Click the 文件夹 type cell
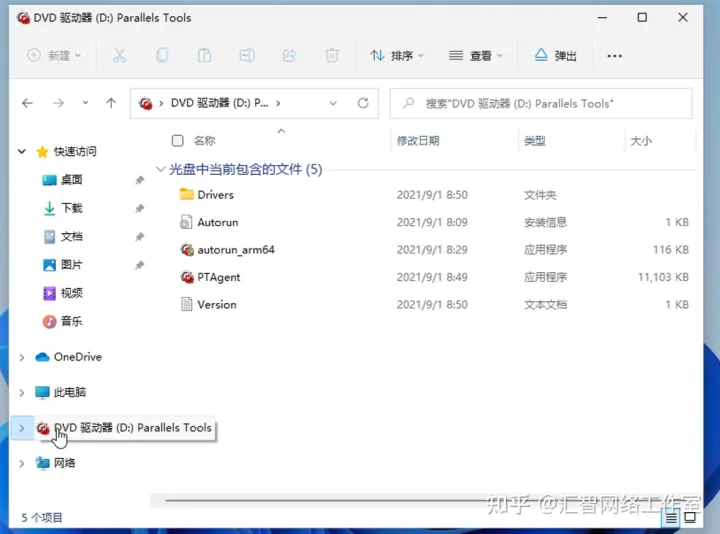The width and height of the screenshot is (720, 534). (x=540, y=195)
